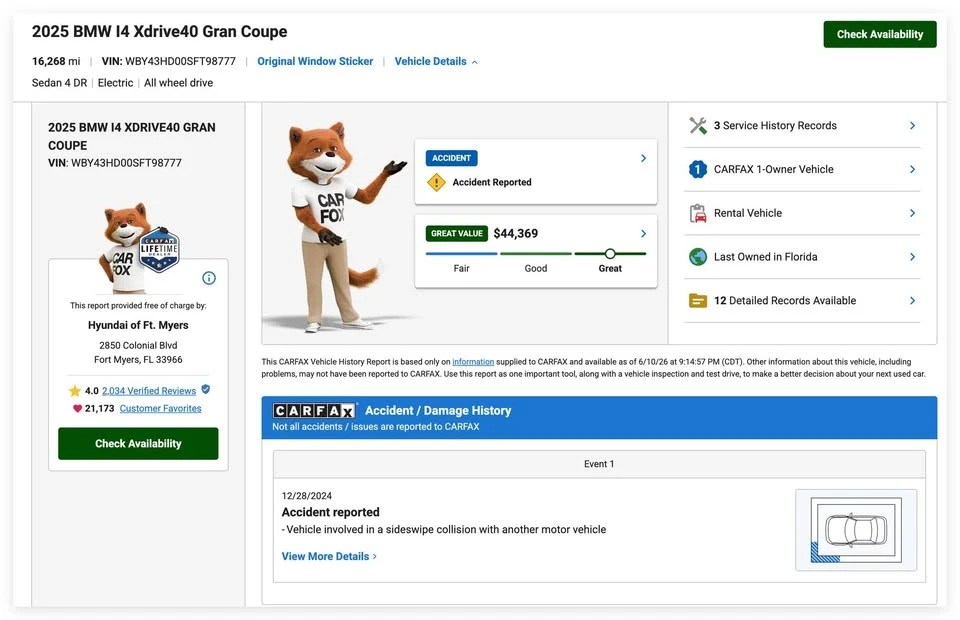960x620 pixels.
Task: Click the dealer card Check Availability button
Action: 138,443
